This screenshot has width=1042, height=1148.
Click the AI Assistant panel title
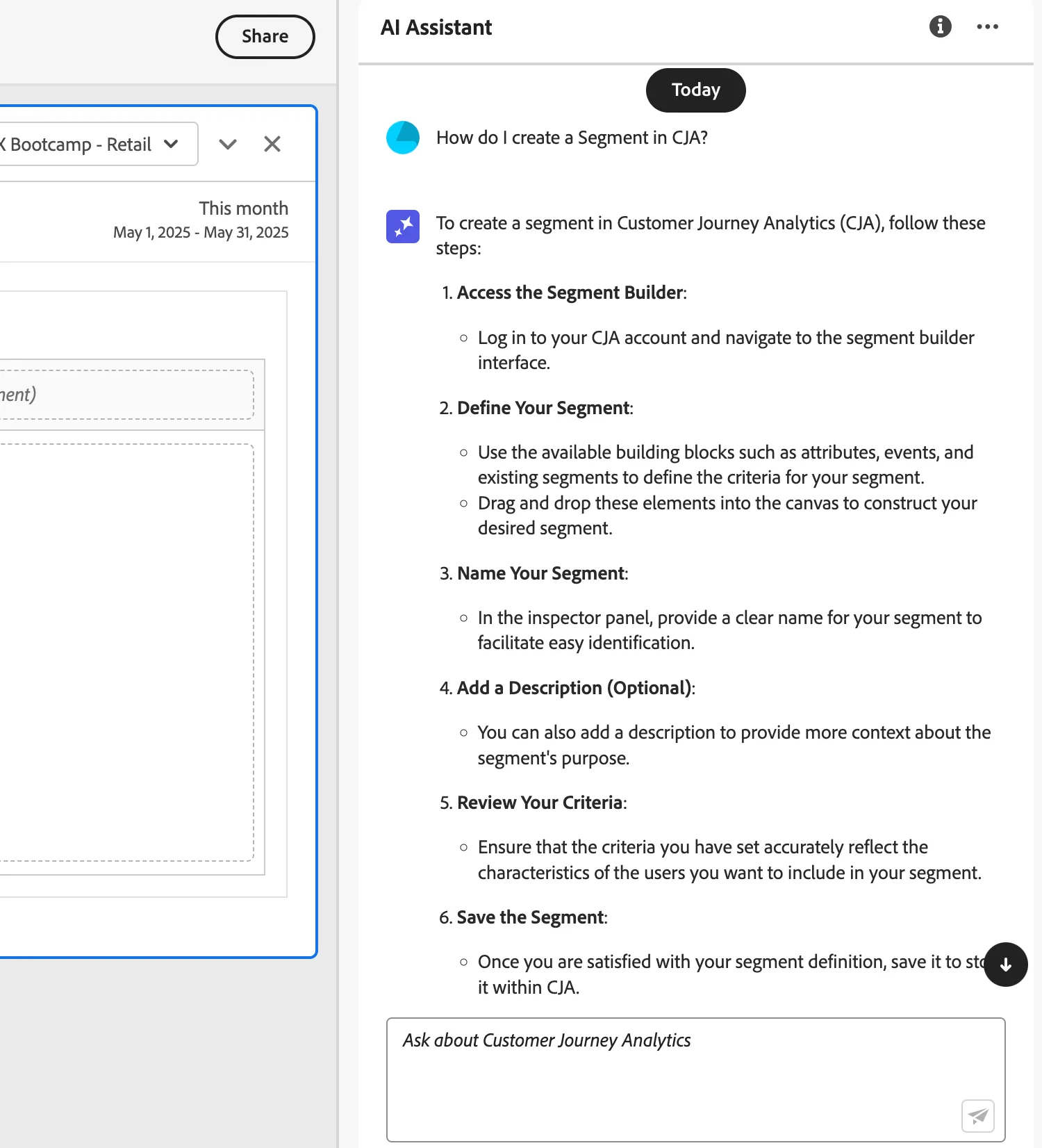pos(436,27)
